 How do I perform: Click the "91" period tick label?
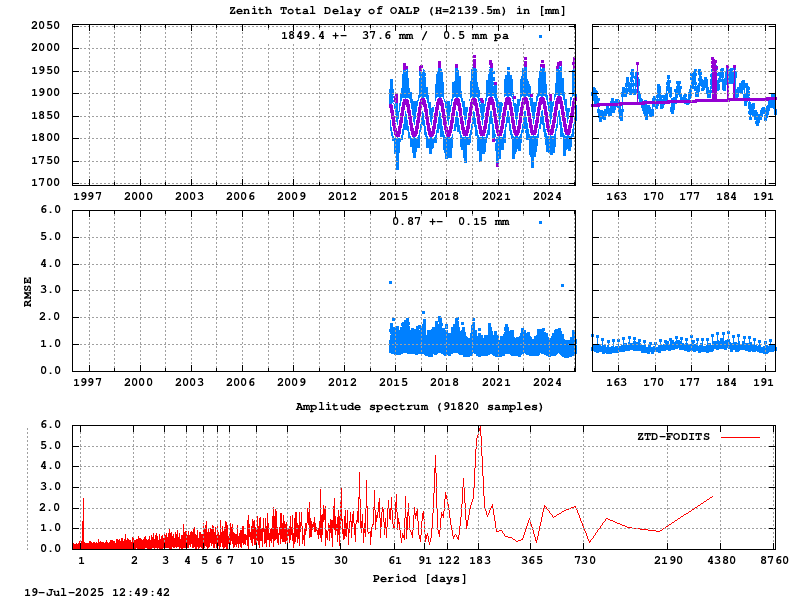coord(426,561)
